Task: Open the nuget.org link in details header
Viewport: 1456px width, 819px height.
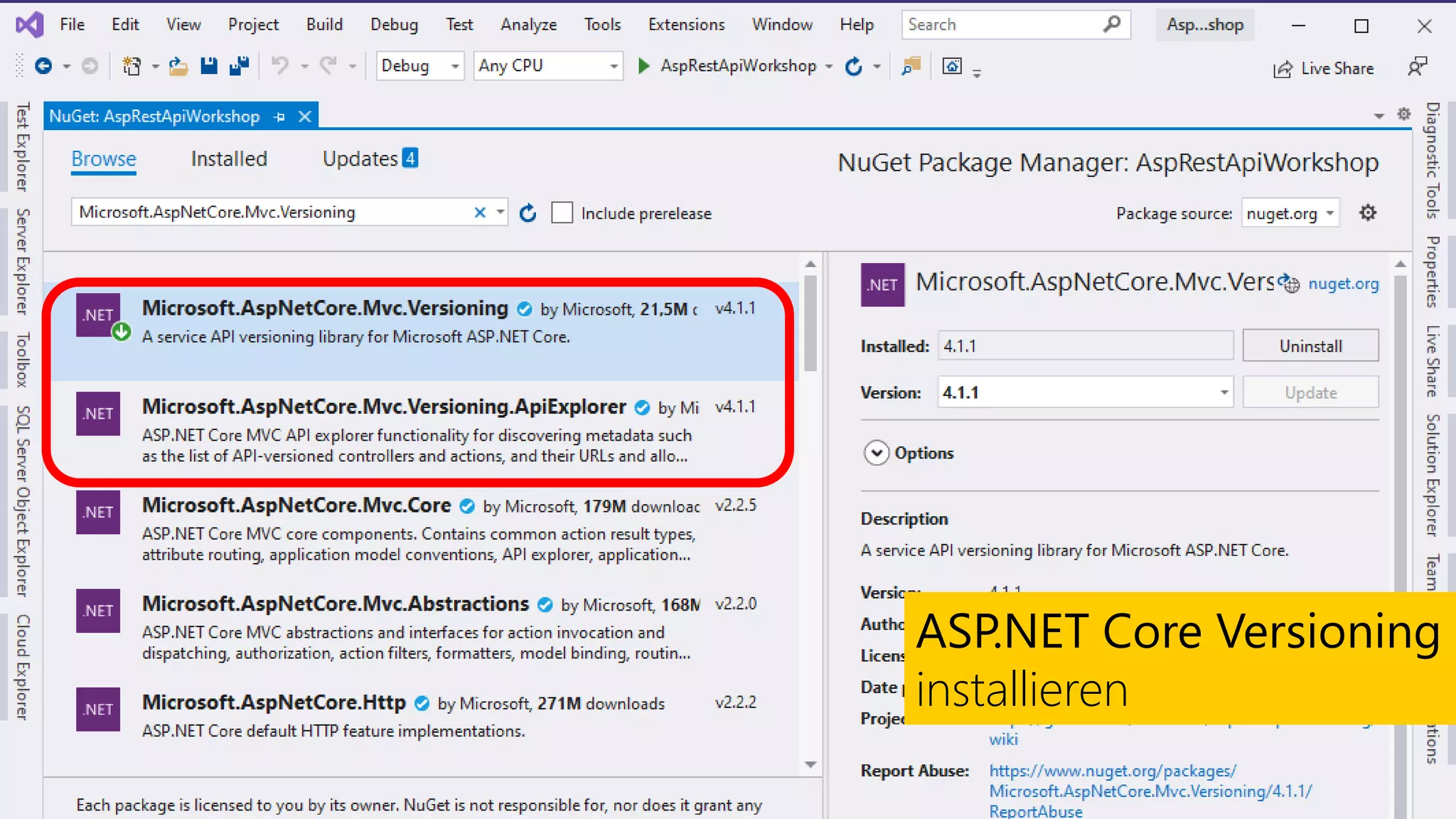Action: (x=1343, y=283)
